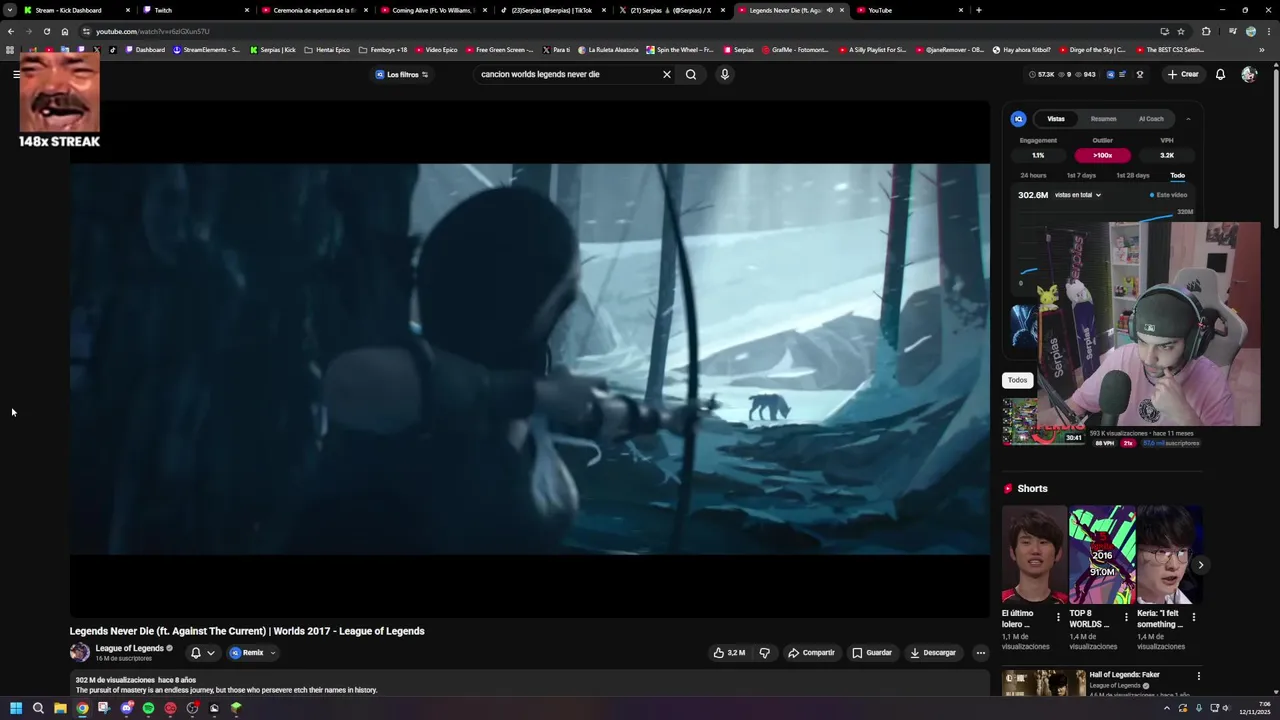Open options for the 'El último lolero' short
1280x720 pixels.
coord(1058,618)
